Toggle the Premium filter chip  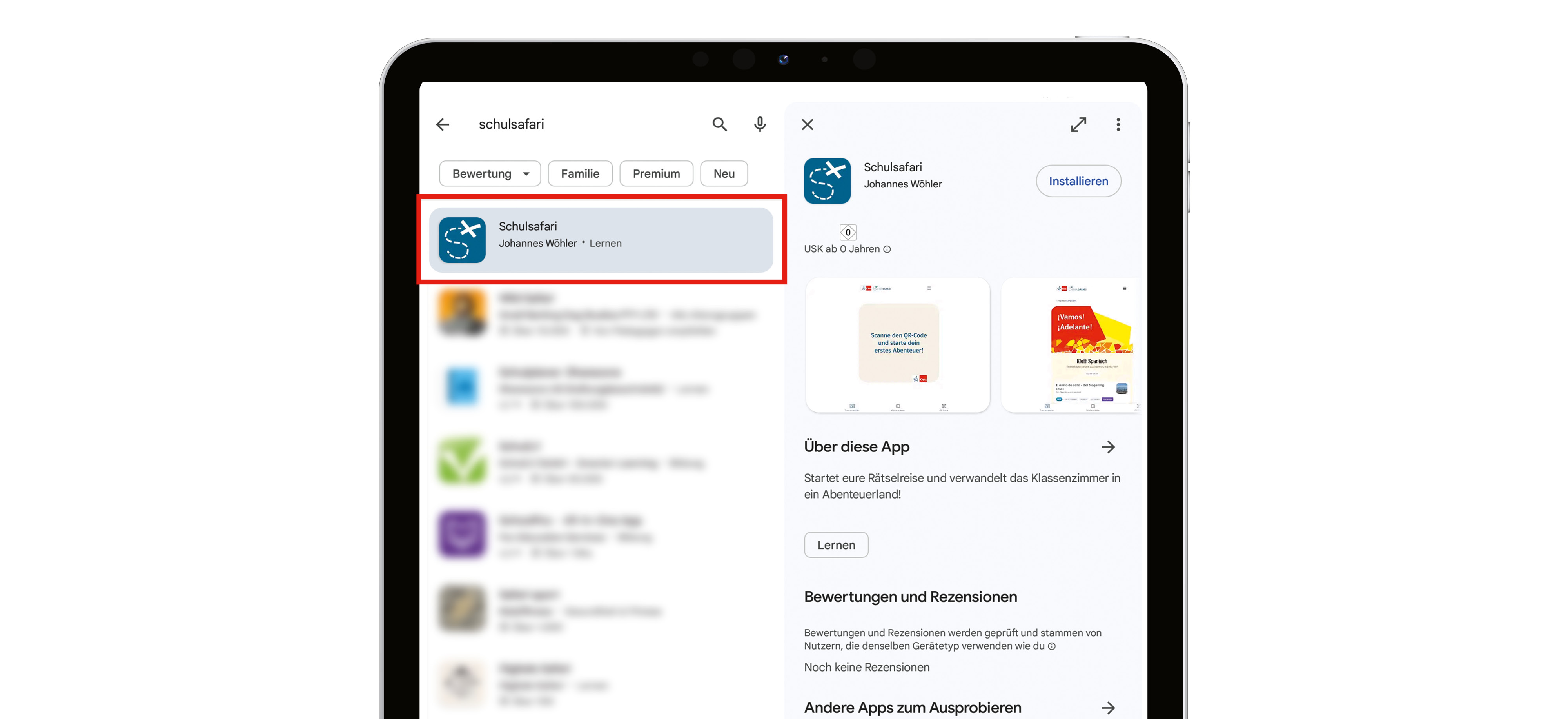coord(656,174)
